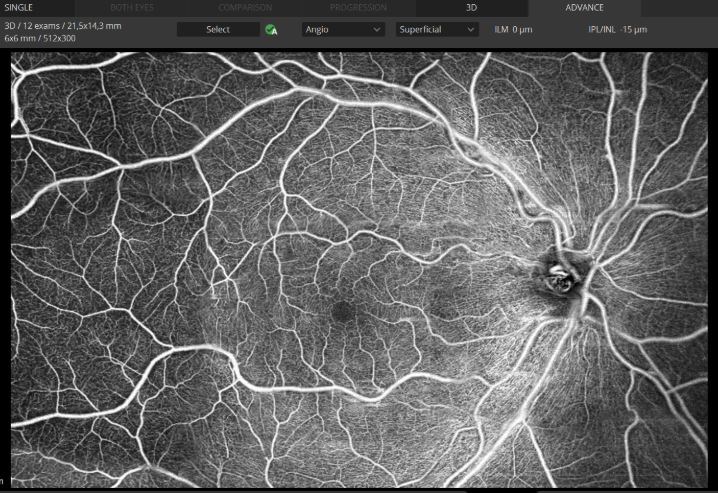The width and height of the screenshot is (718, 493).
Task: Click the optic disc in the angiogram
Action: (x=558, y=273)
